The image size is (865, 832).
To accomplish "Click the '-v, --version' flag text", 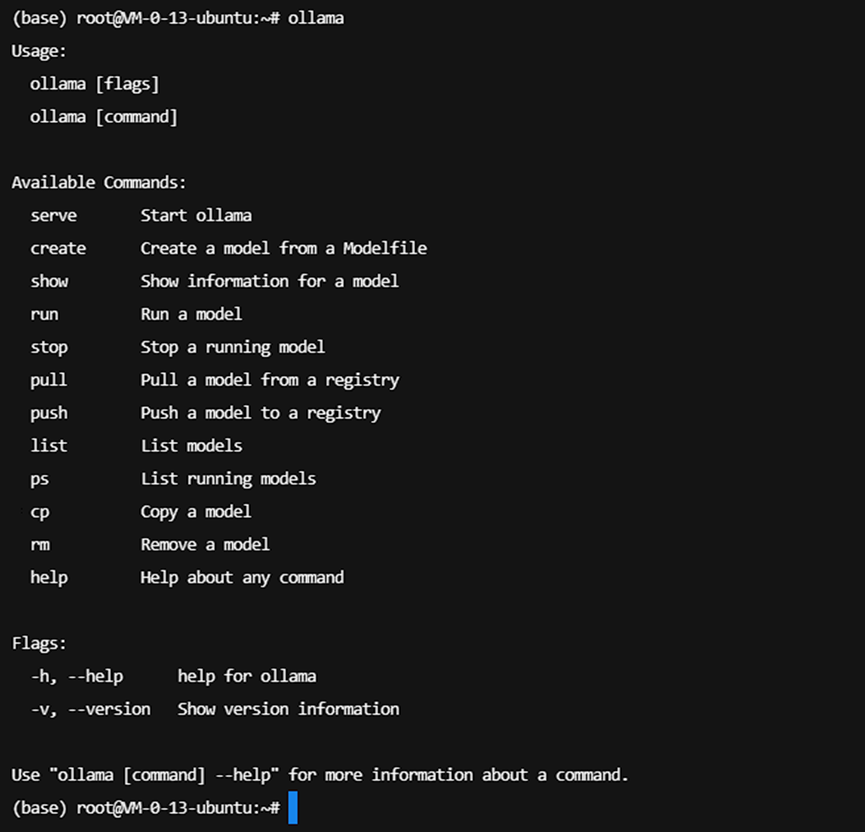I will 90,709.
